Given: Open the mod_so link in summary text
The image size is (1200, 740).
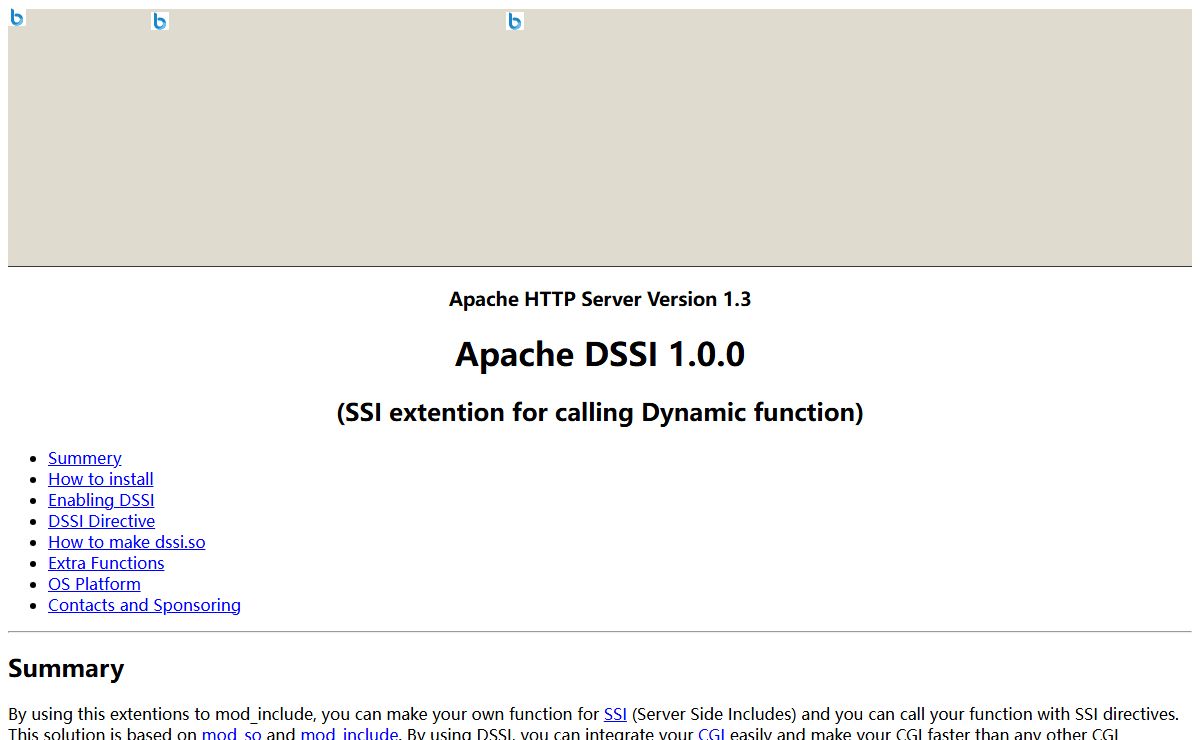Looking at the screenshot, I should coord(232,734).
